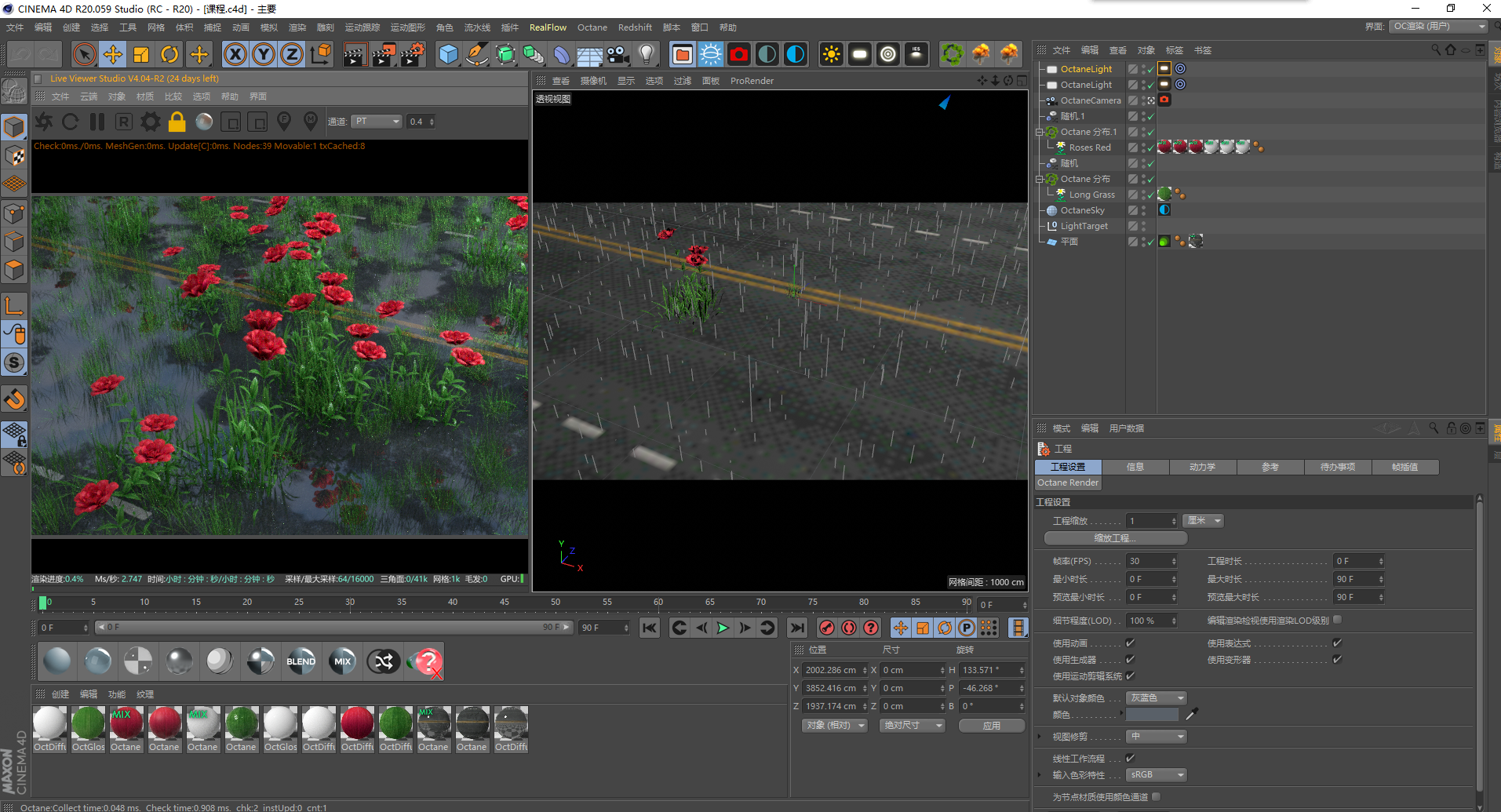The width and height of the screenshot is (1501, 812).
Task: Click the red Octane Camera icon
Action: pos(739,54)
